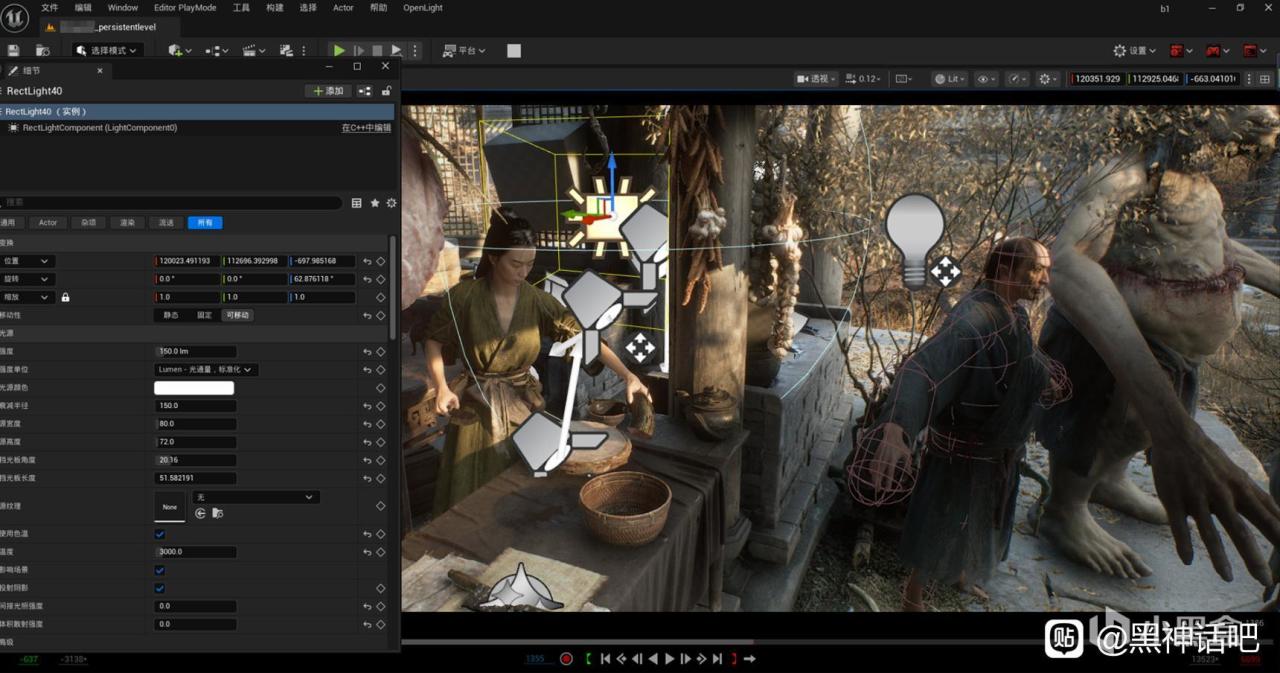The image size is (1280, 673).
Task: Select the Actor filter tab
Action: [x=48, y=223]
